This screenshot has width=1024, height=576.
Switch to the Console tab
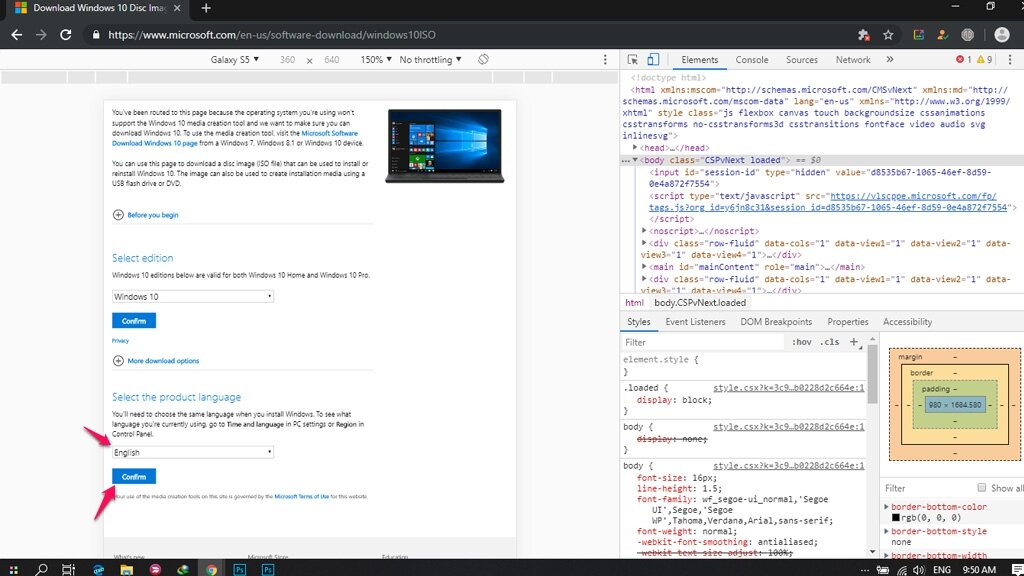click(752, 59)
